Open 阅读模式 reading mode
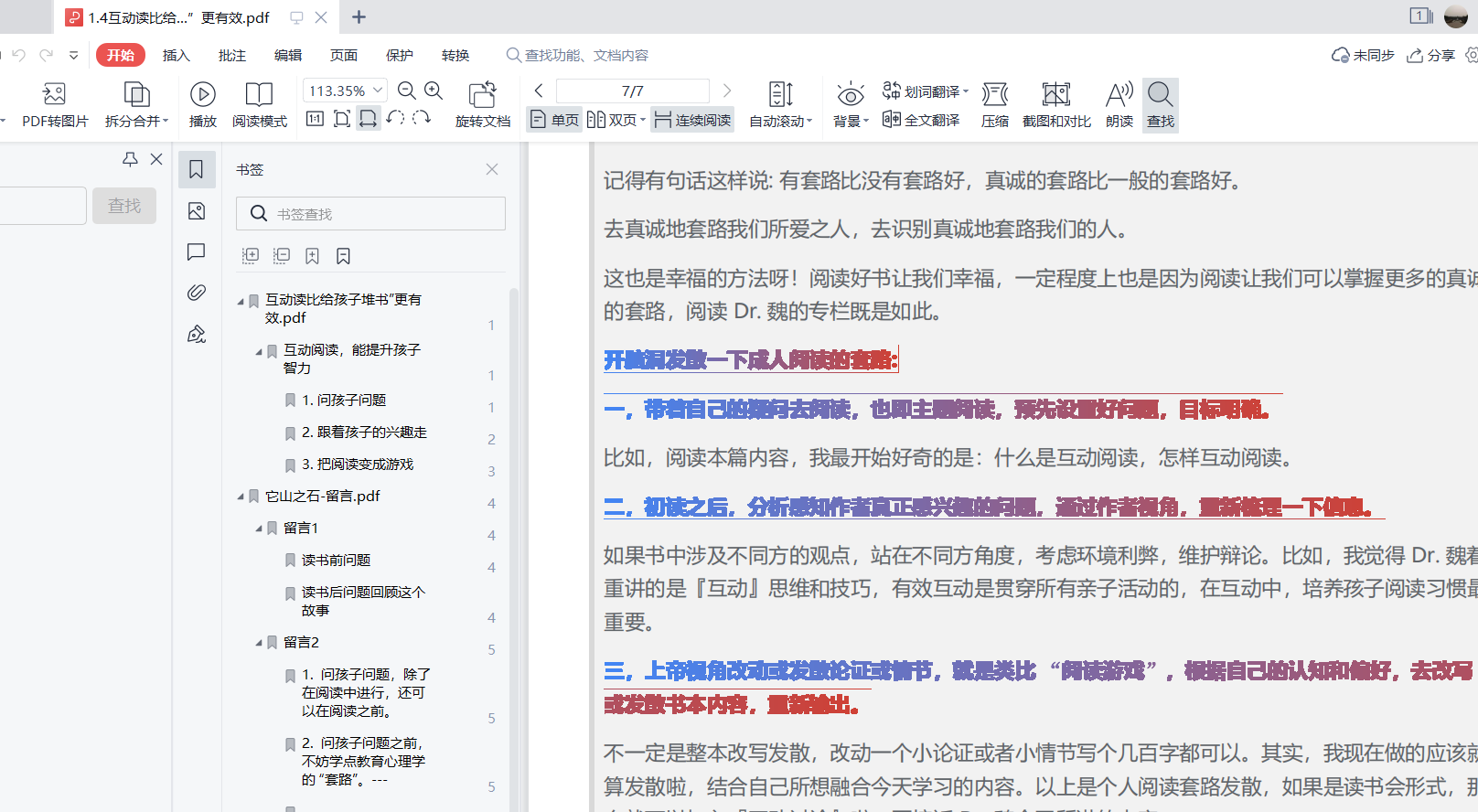Viewport: 1478px width, 812px height. [x=259, y=94]
